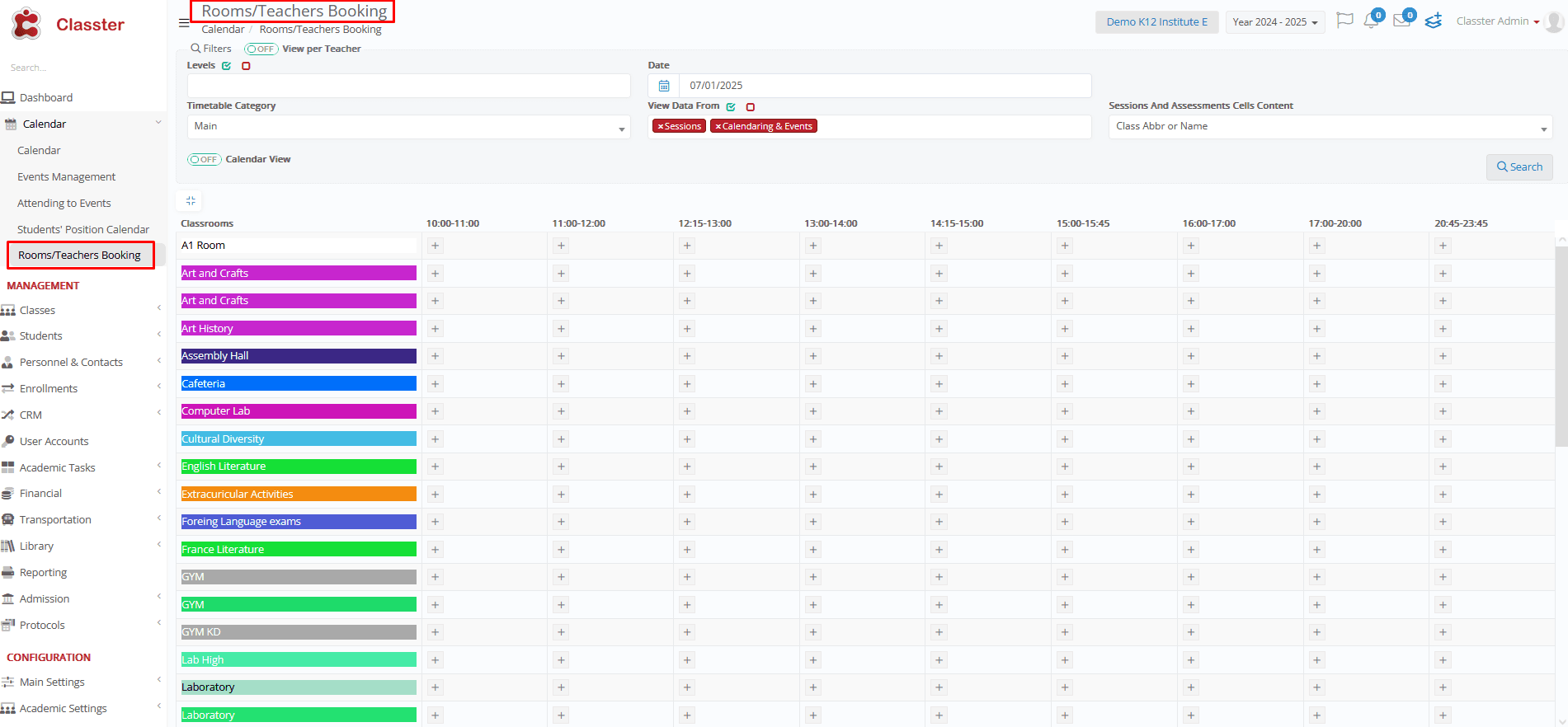Open the notifications bell icon
The image size is (1568, 727).
(1371, 21)
